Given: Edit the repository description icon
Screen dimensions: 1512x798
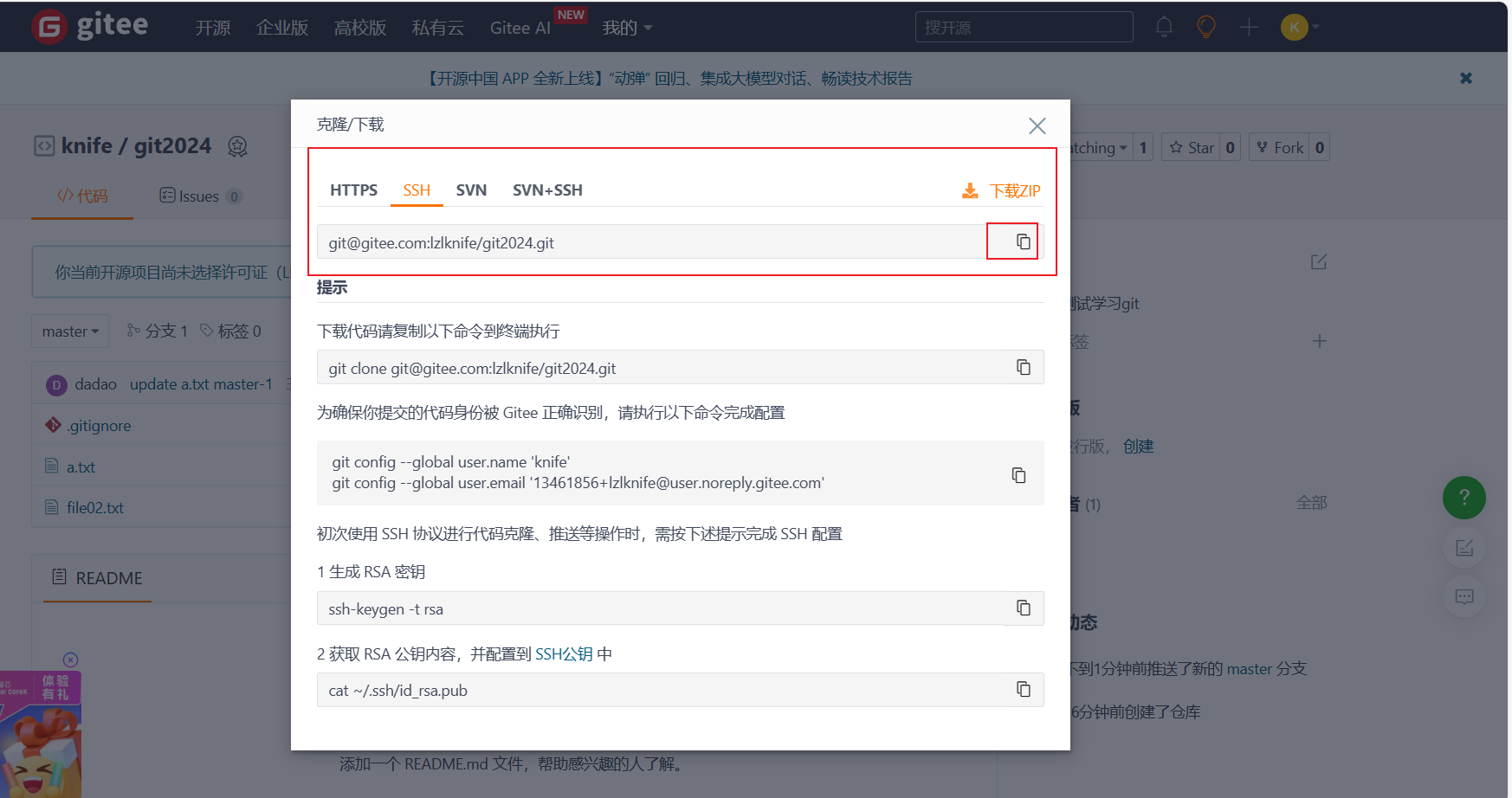Looking at the screenshot, I should tap(1319, 261).
